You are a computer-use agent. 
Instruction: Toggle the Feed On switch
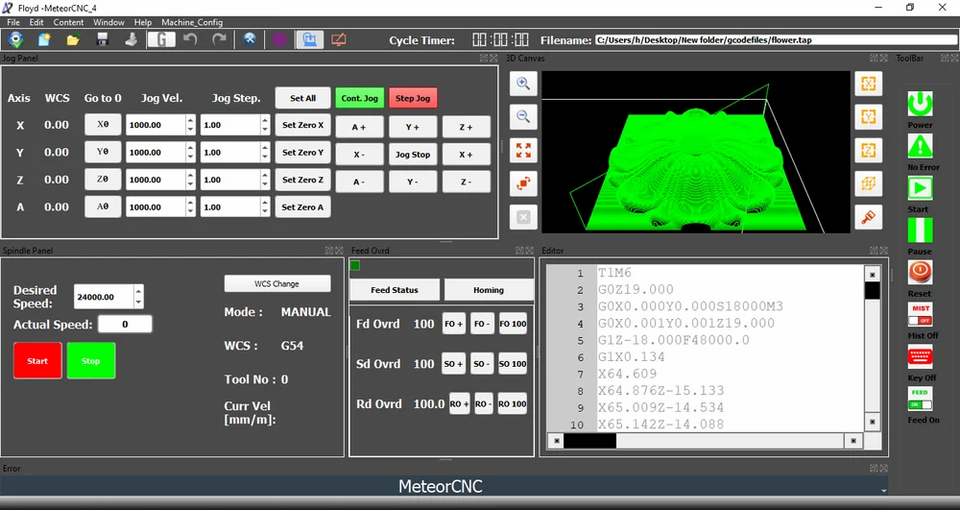coord(919,399)
